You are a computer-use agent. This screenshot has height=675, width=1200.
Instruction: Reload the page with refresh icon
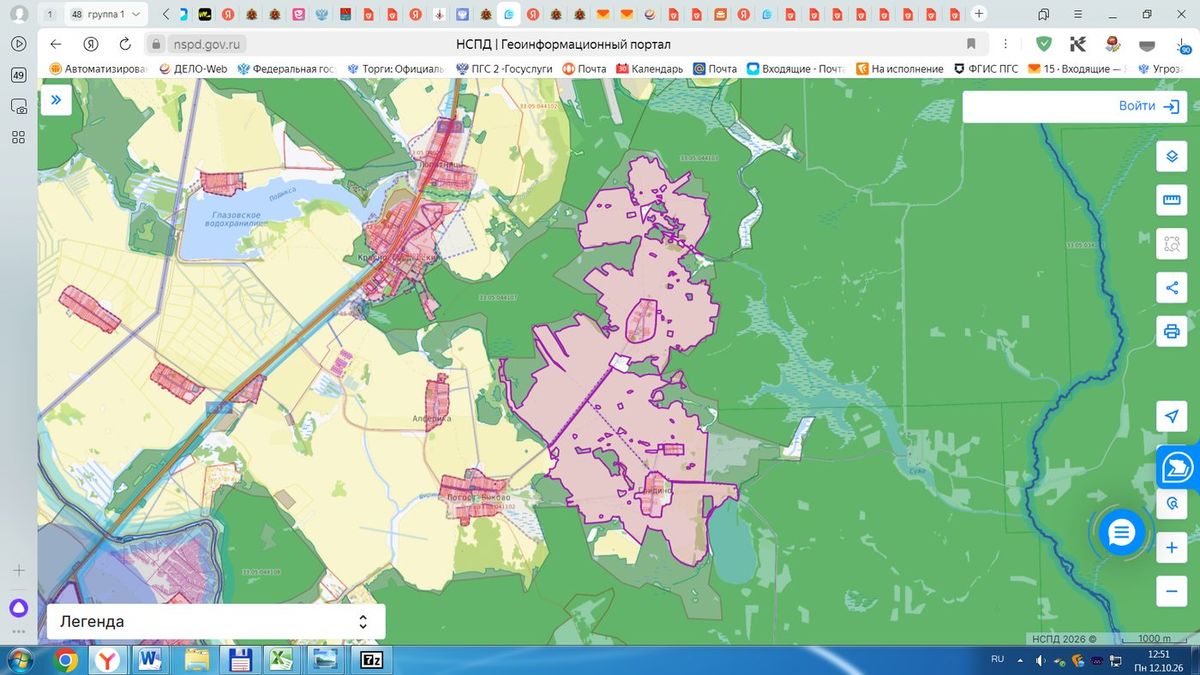pyautogui.click(x=125, y=44)
